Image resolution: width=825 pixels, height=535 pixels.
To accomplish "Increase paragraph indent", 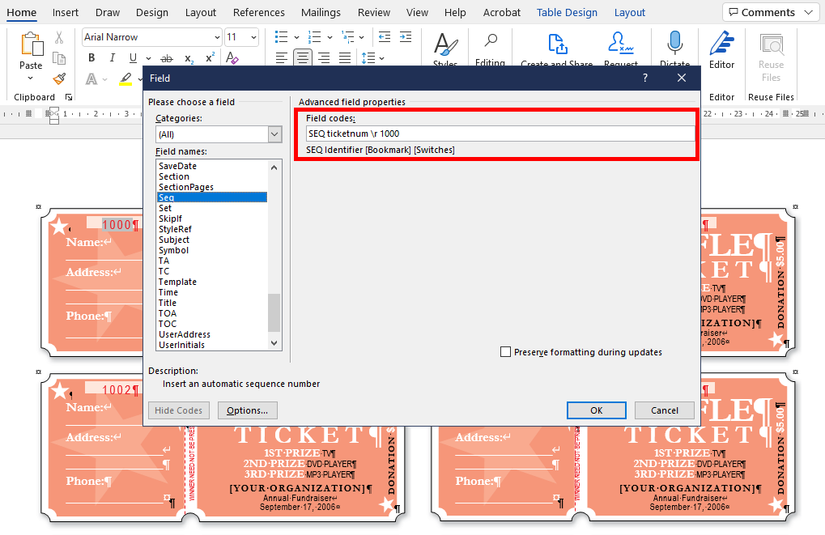I will (x=406, y=37).
